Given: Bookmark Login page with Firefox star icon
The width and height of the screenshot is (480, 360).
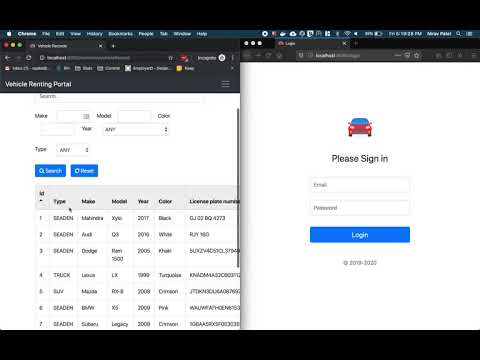Looking at the screenshot, I should (417, 55).
